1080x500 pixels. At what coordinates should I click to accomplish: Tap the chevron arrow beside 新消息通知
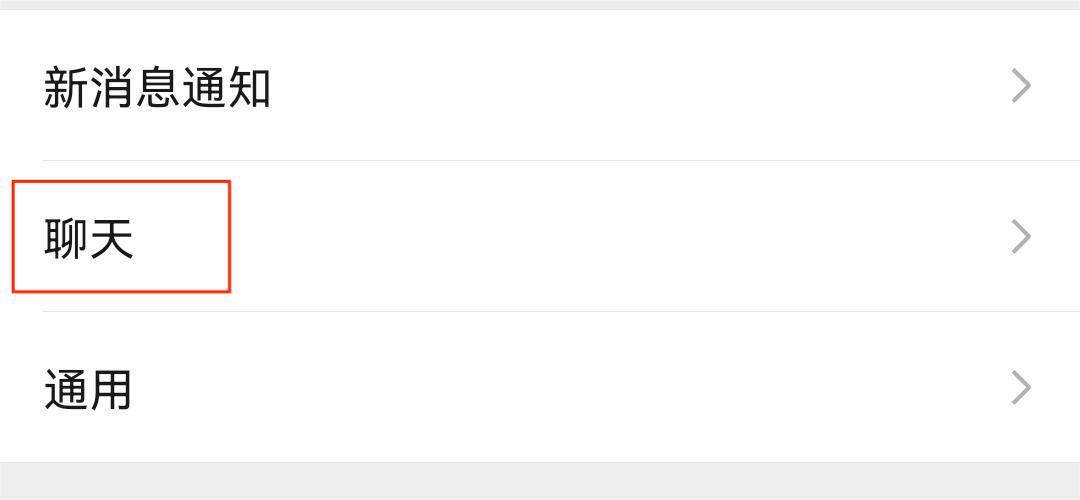tap(1020, 87)
